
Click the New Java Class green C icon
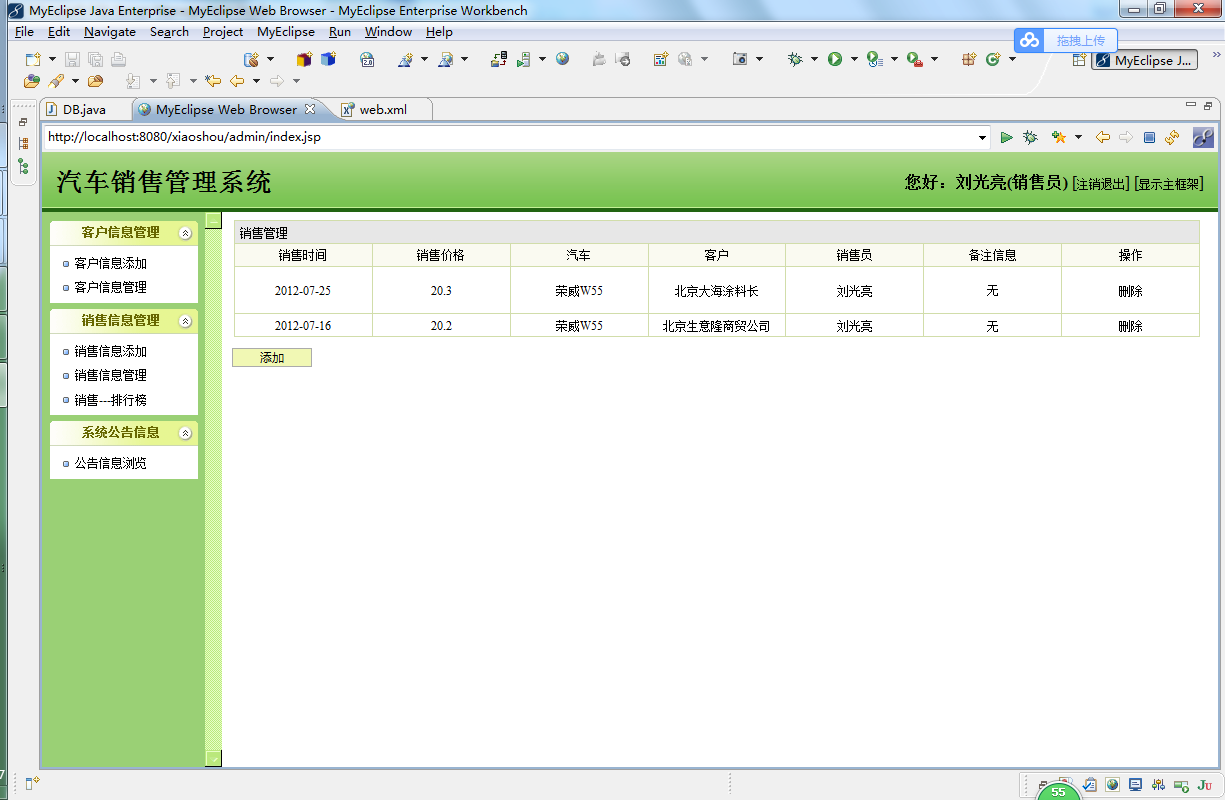coord(993,60)
